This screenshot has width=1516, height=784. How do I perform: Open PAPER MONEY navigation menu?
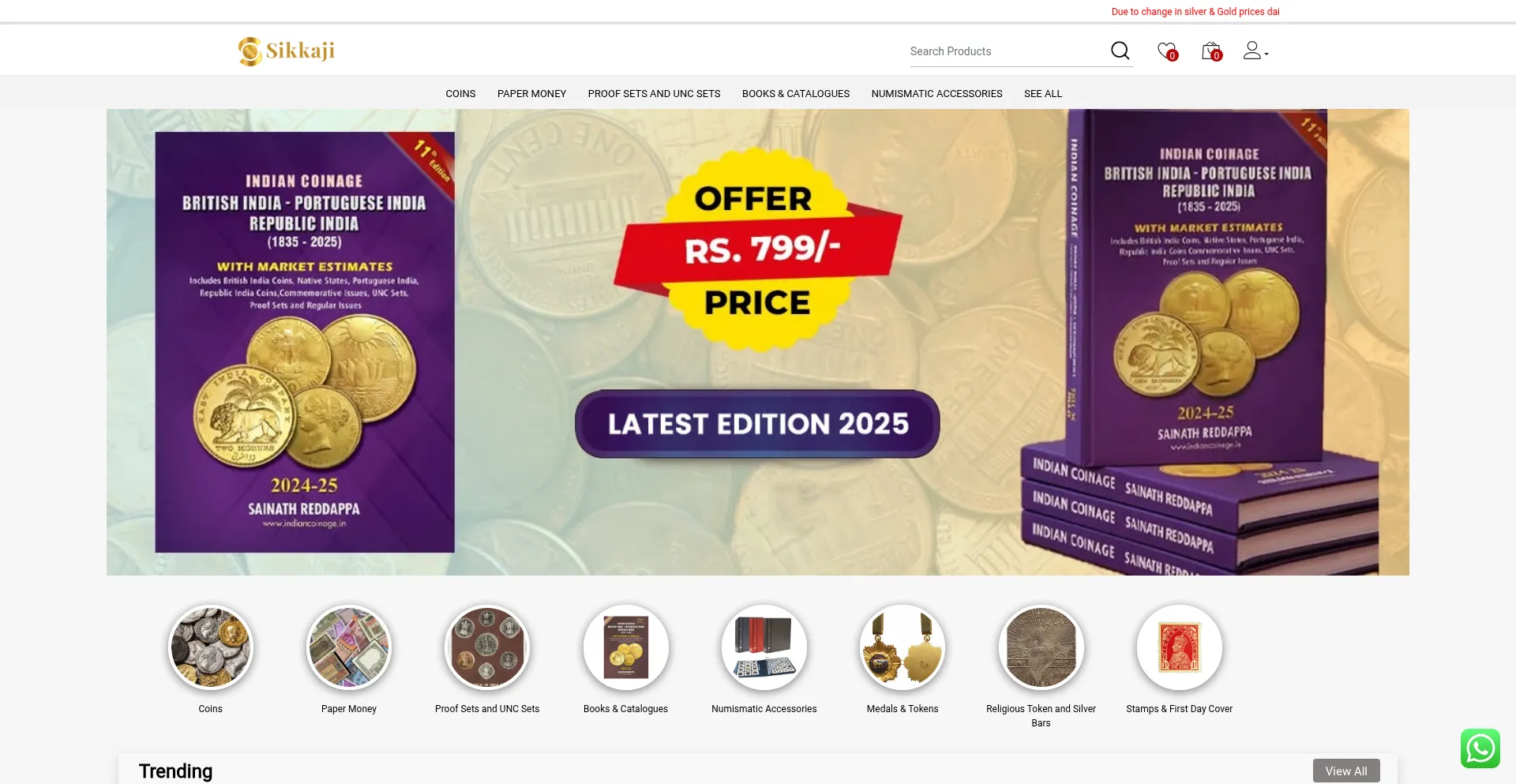pyautogui.click(x=531, y=94)
